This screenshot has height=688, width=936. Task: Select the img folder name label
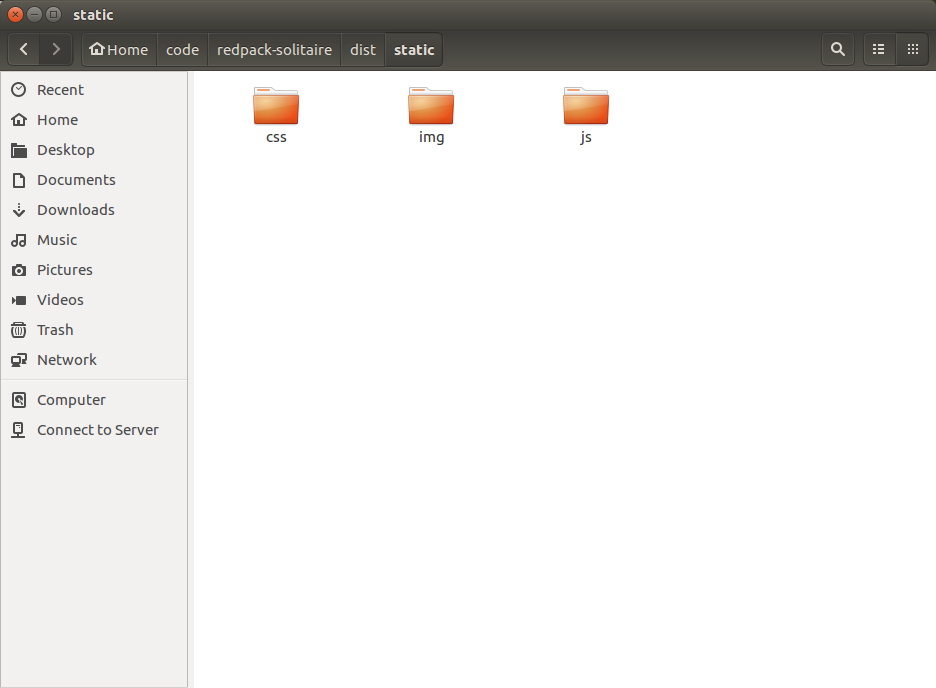pos(431,138)
